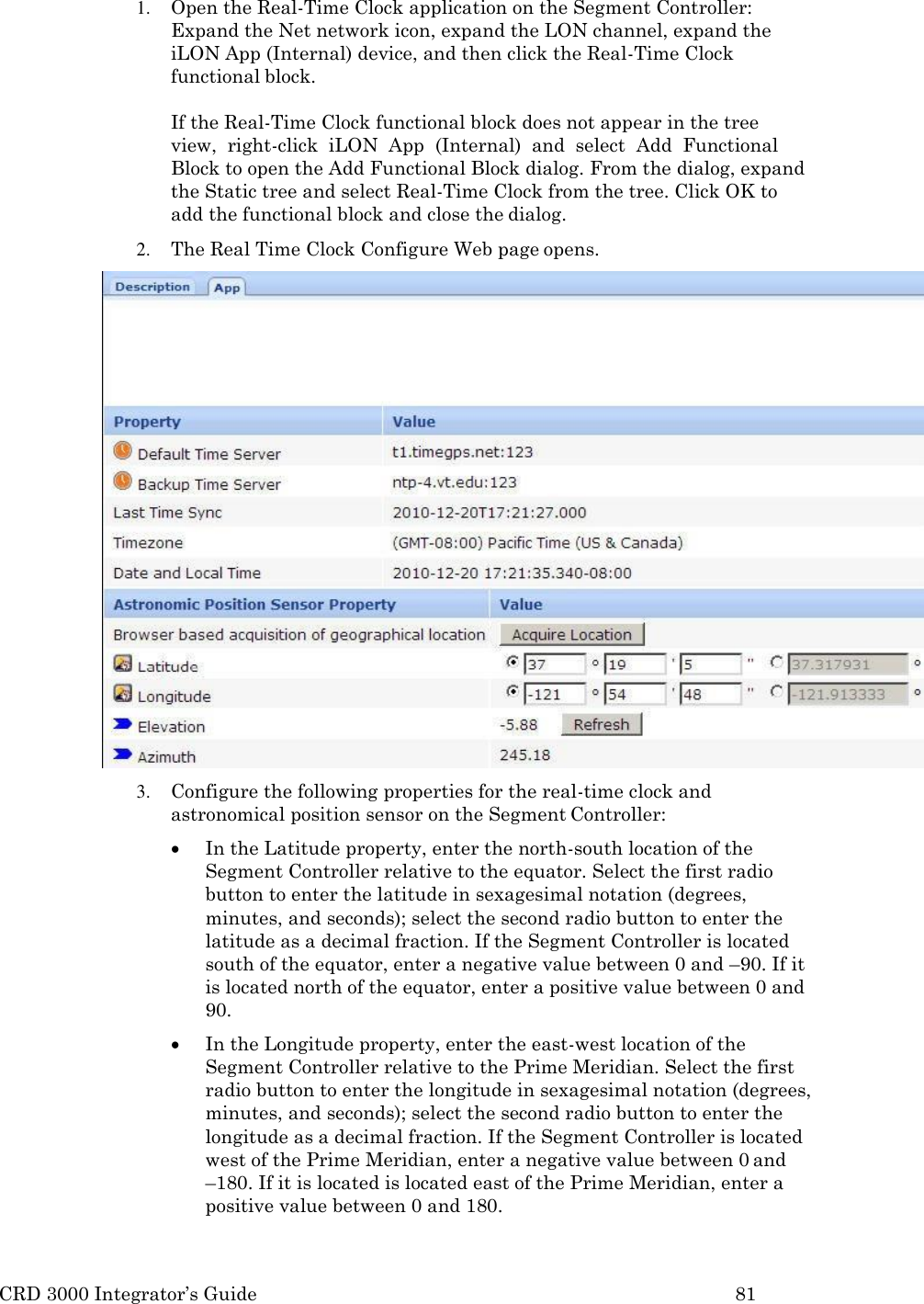The width and height of the screenshot is (924, 1304).
Task: Switch to the App tab
Action: pyautogui.click(x=226, y=288)
